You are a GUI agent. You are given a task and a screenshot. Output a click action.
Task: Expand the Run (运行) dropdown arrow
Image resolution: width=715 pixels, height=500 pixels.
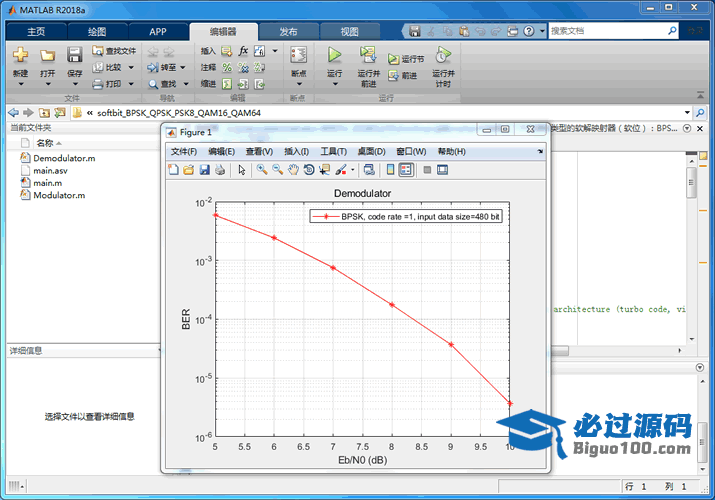tap(335, 84)
